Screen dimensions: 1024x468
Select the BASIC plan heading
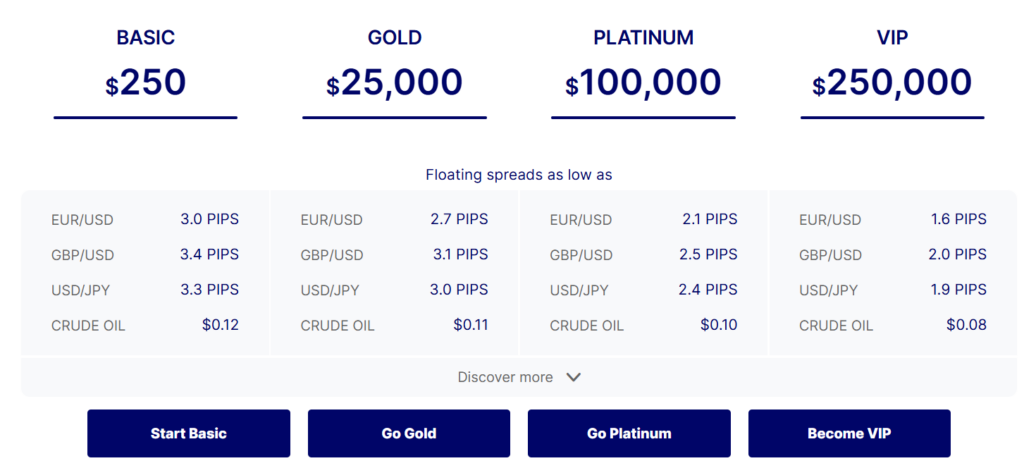[x=145, y=38]
